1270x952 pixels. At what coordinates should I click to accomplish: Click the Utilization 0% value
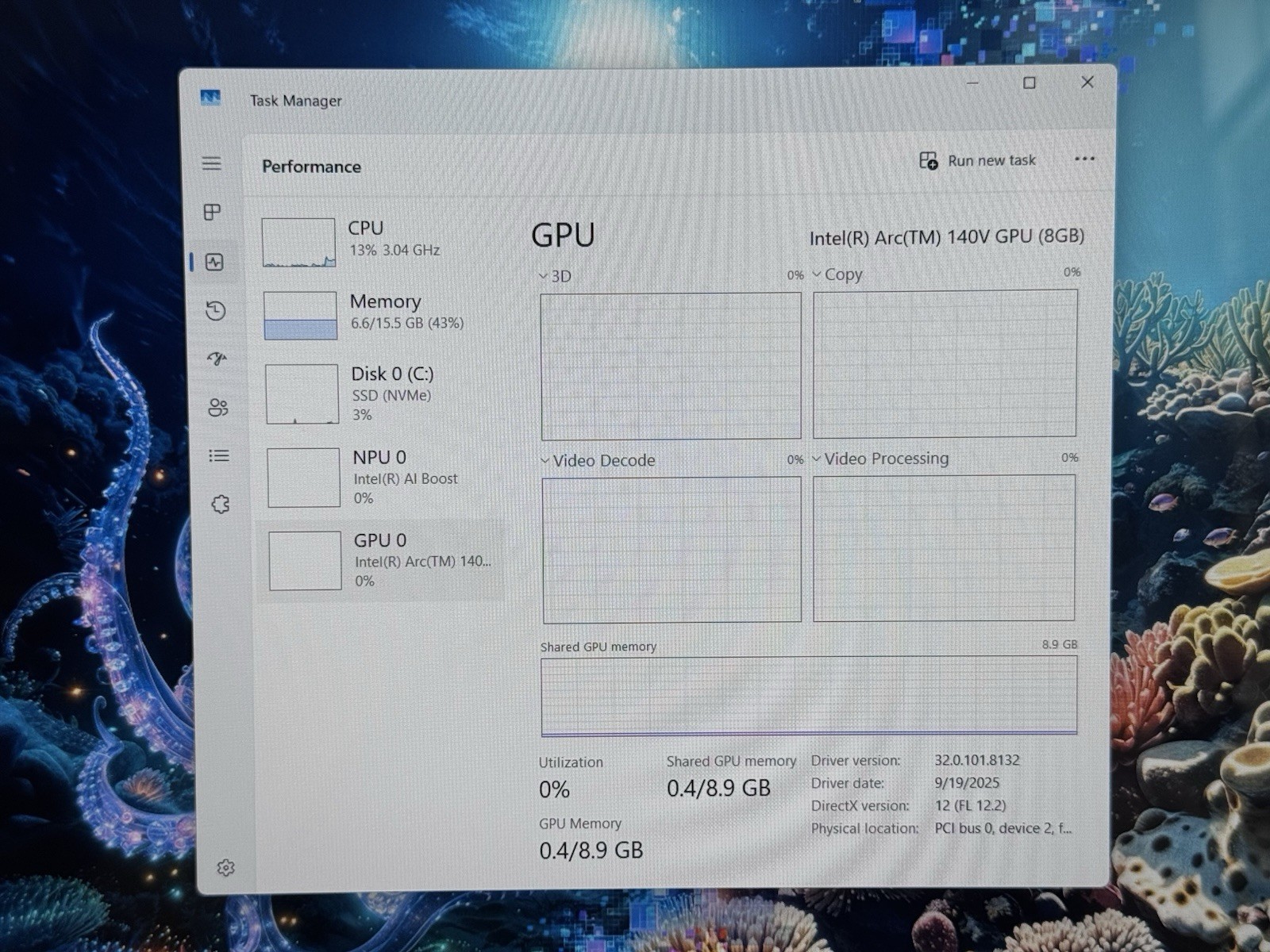tap(554, 790)
